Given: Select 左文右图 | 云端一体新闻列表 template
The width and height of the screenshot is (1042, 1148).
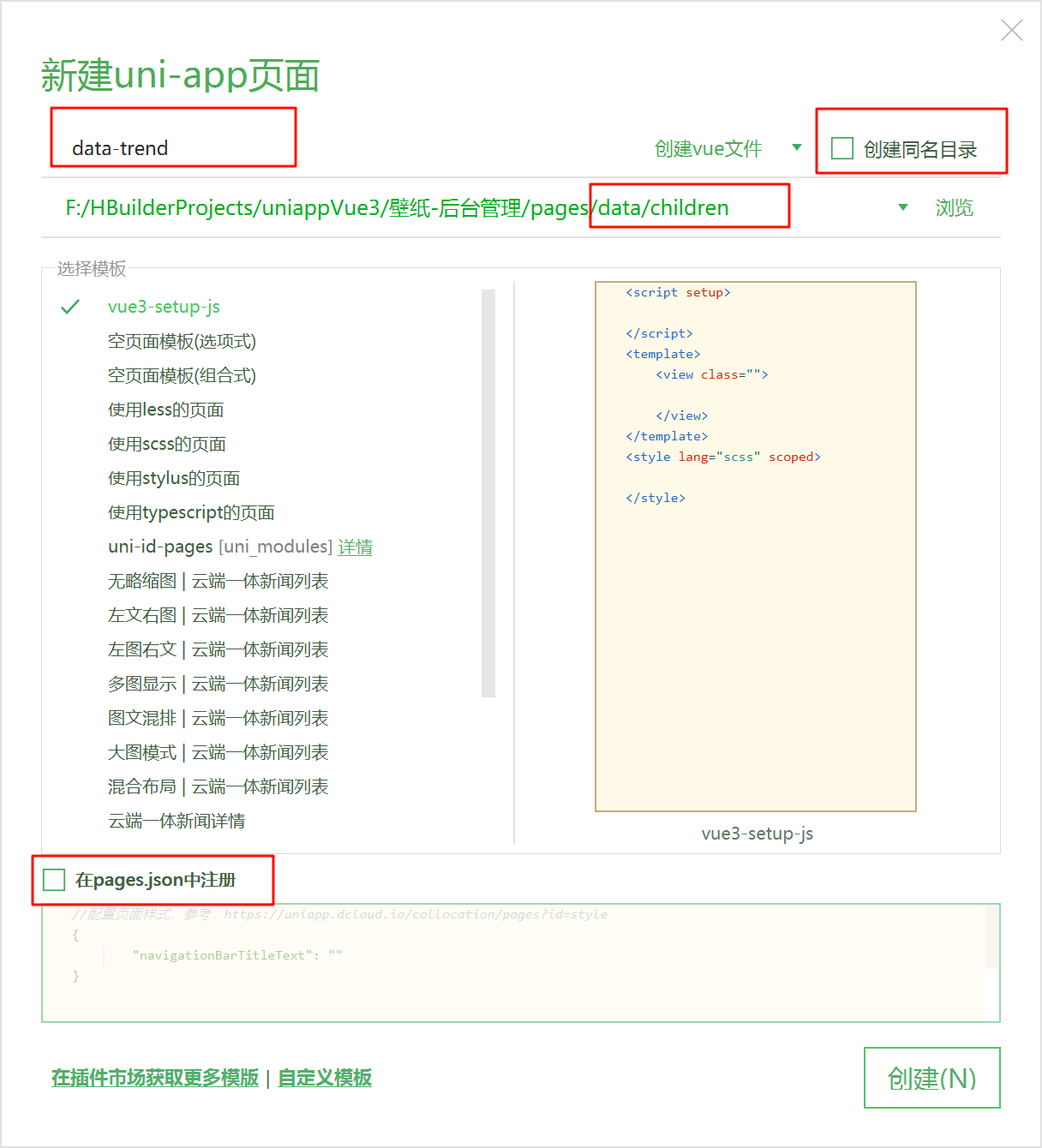Looking at the screenshot, I should tap(218, 615).
